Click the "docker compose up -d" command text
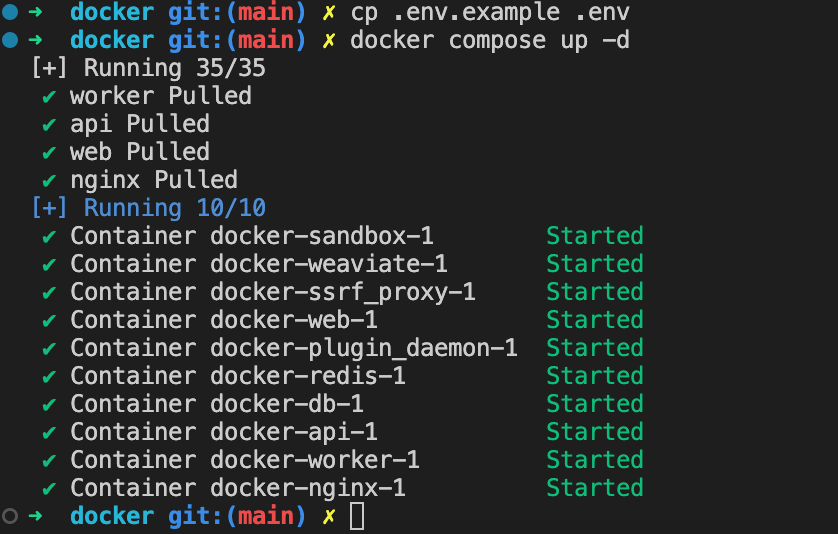 (490, 41)
